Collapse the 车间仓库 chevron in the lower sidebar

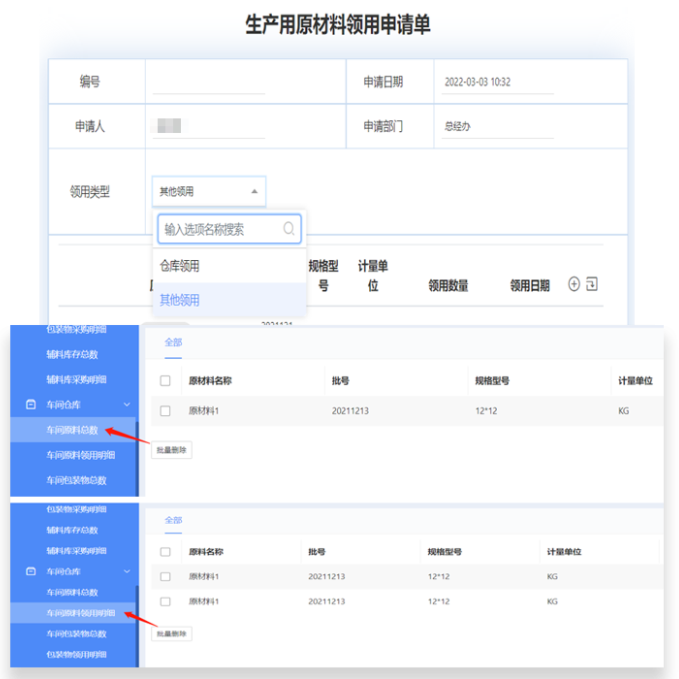[x=126, y=571]
